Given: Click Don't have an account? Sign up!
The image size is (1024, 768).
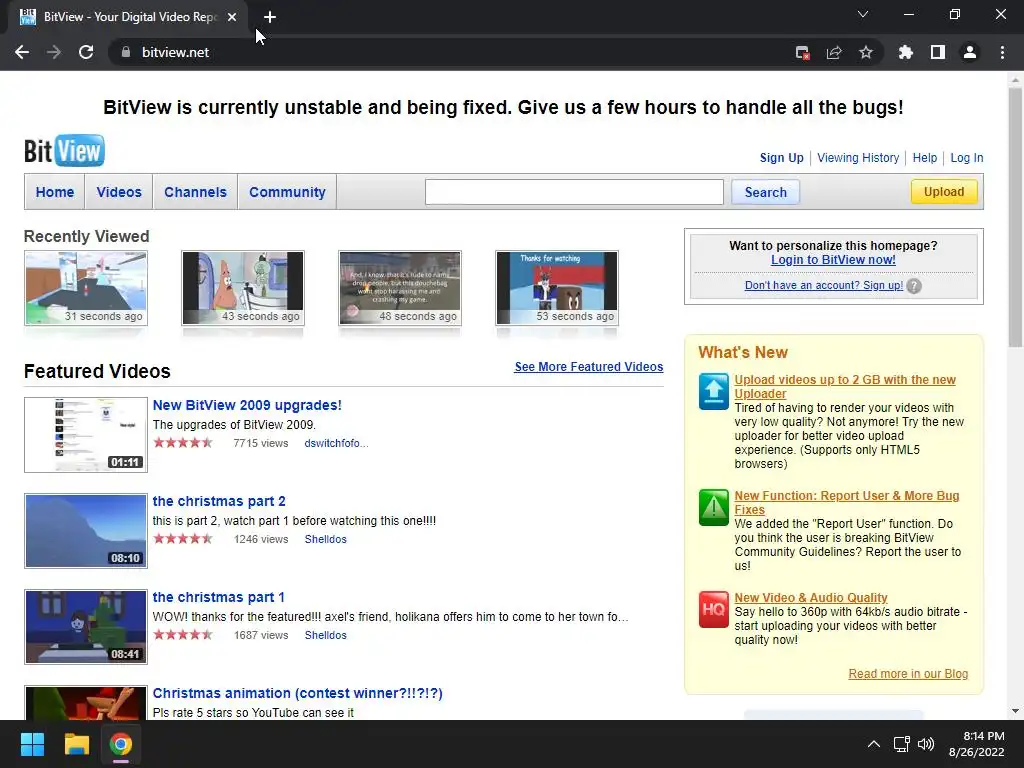Looking at the screenshot, I should click(824, 285).
